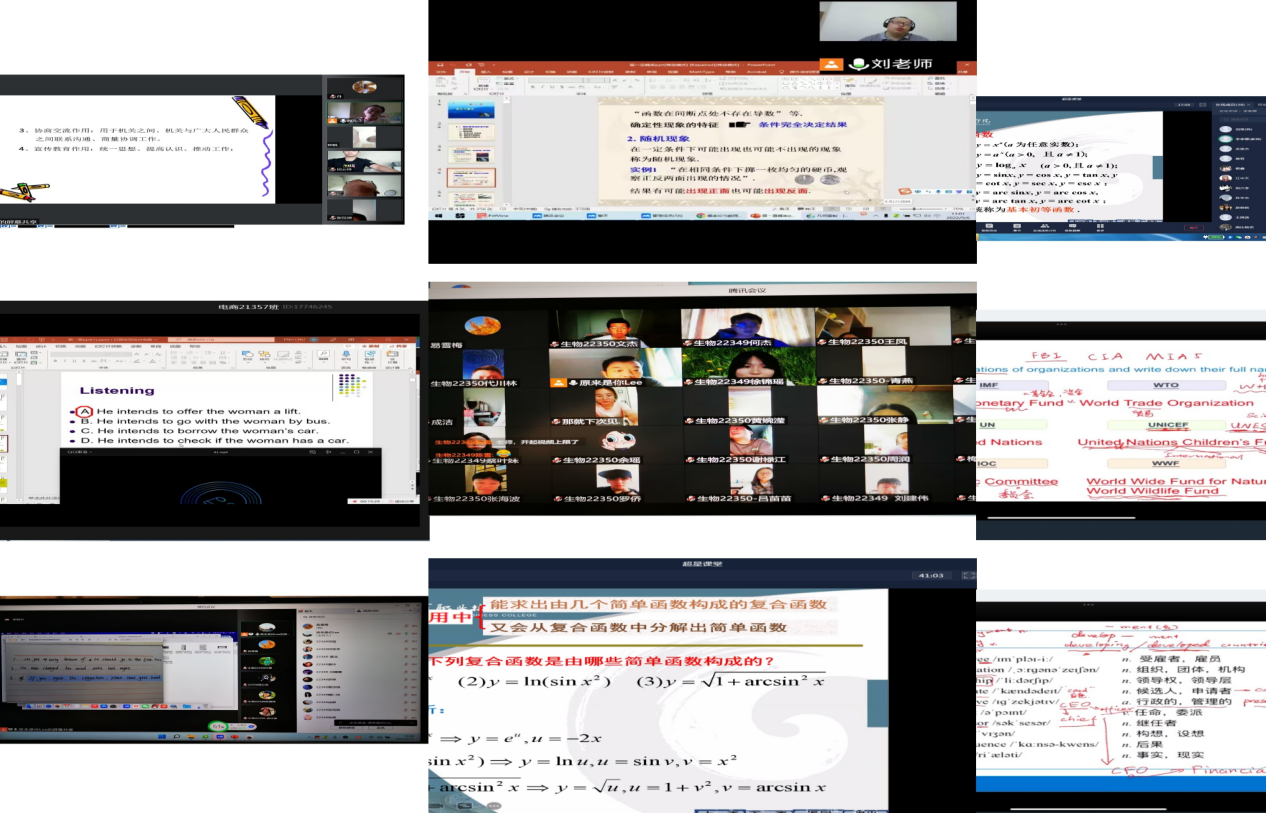This screenshot has height=813, width=1266.
Task: Open the MathType tab in PowerPoint ribbon
Action: coord(703,71)
